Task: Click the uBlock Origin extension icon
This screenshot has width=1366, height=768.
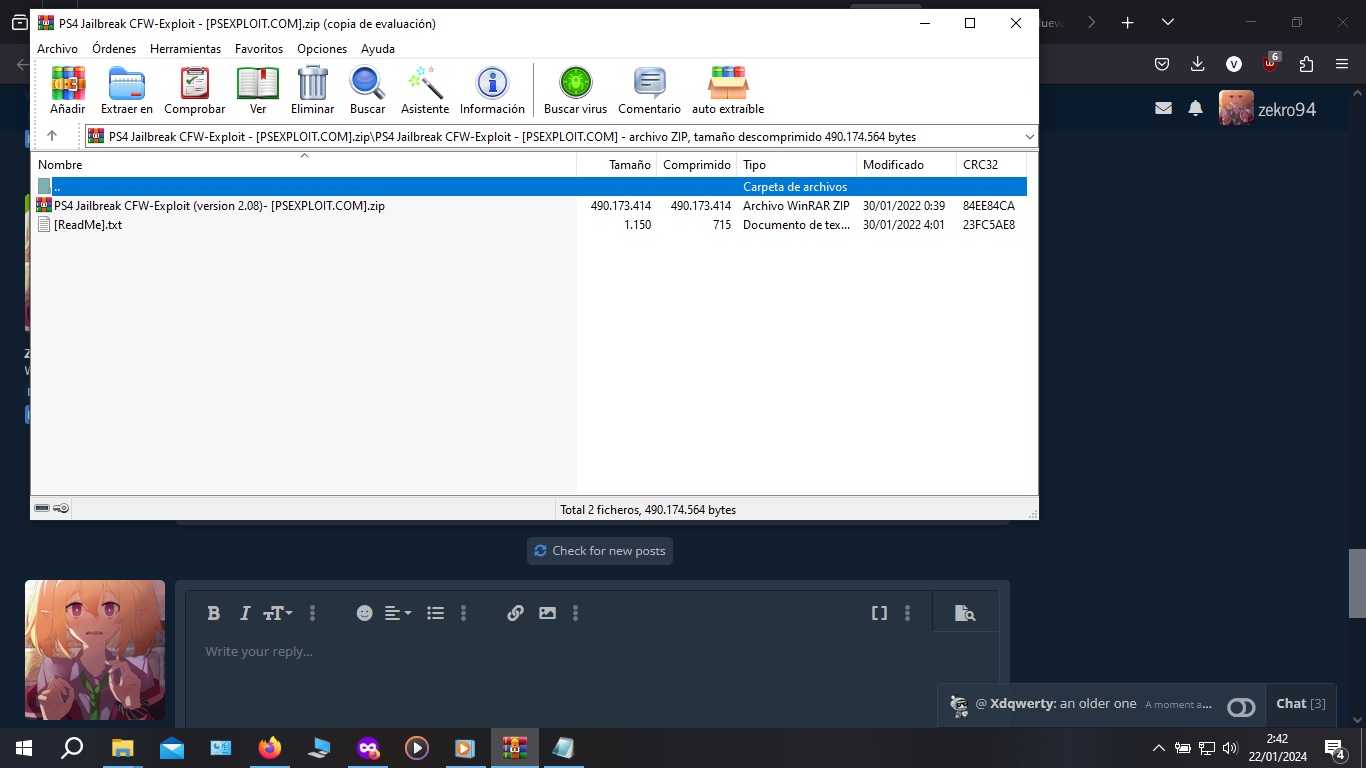Action: (x=1270, y=63)
